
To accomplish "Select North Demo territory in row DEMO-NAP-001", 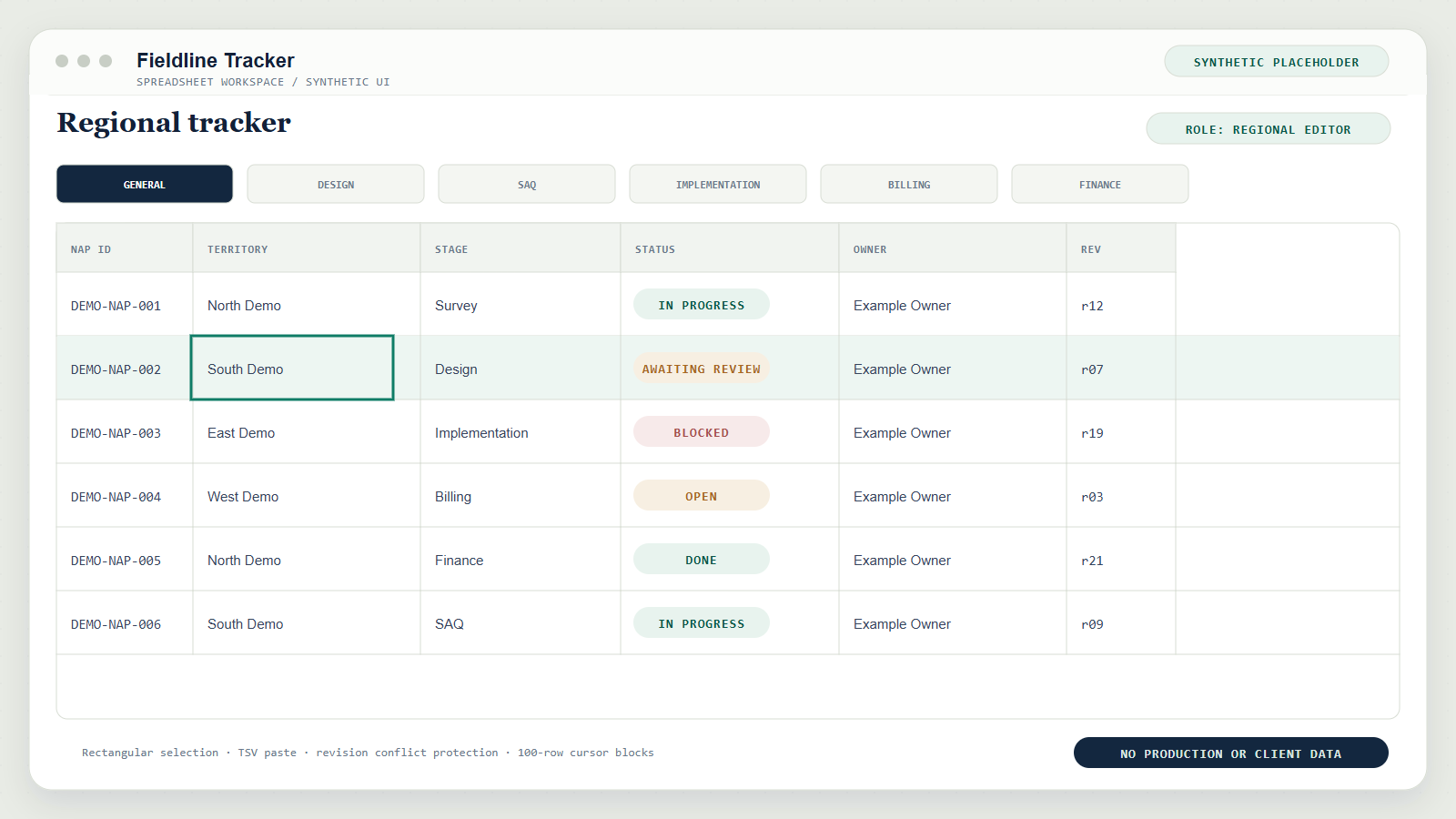I will [x=307, y=305].
